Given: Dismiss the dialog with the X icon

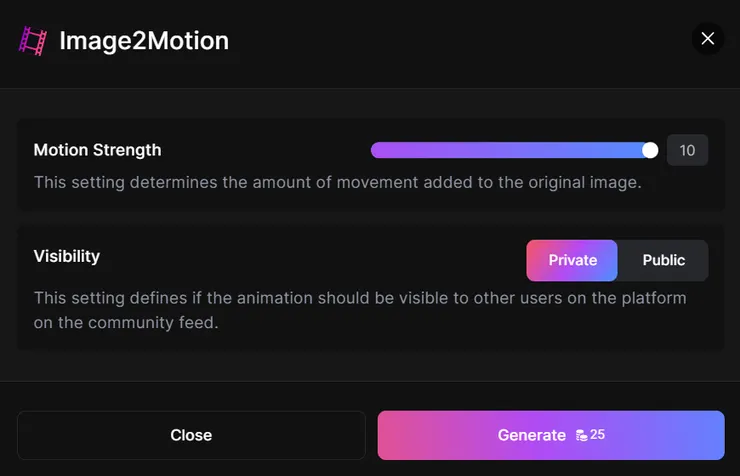Looking at the screenshot, I should coord(708,39).
